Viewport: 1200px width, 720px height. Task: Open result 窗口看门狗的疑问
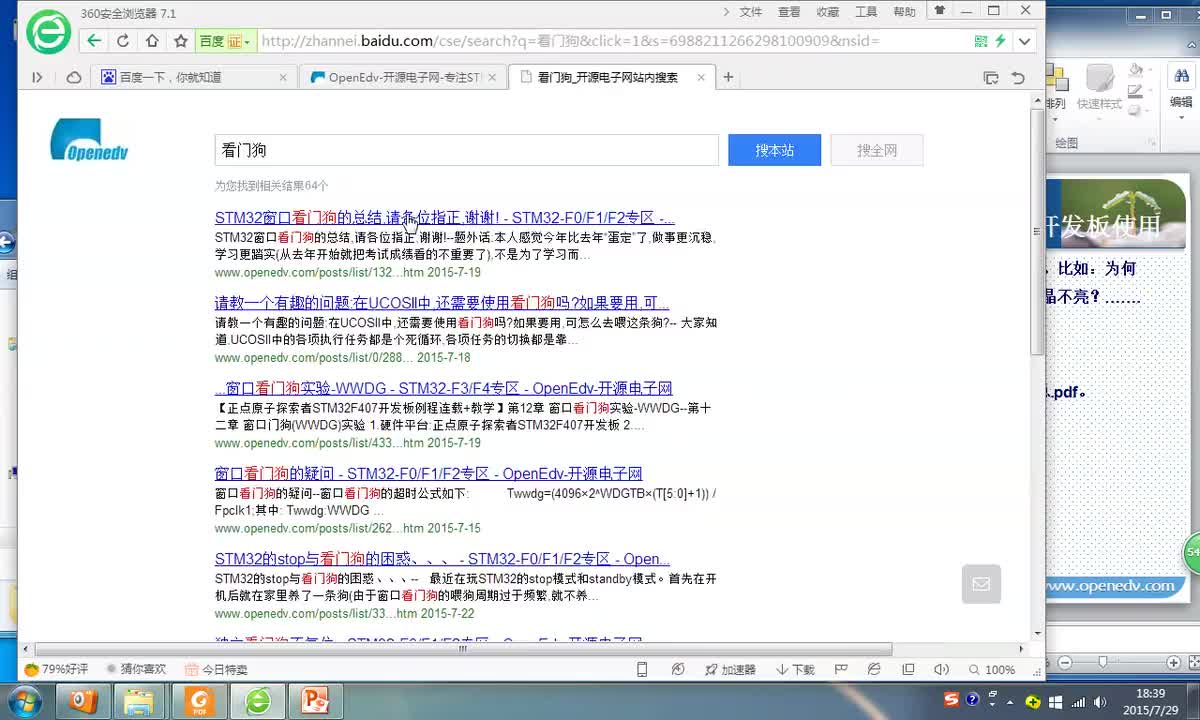428,473
